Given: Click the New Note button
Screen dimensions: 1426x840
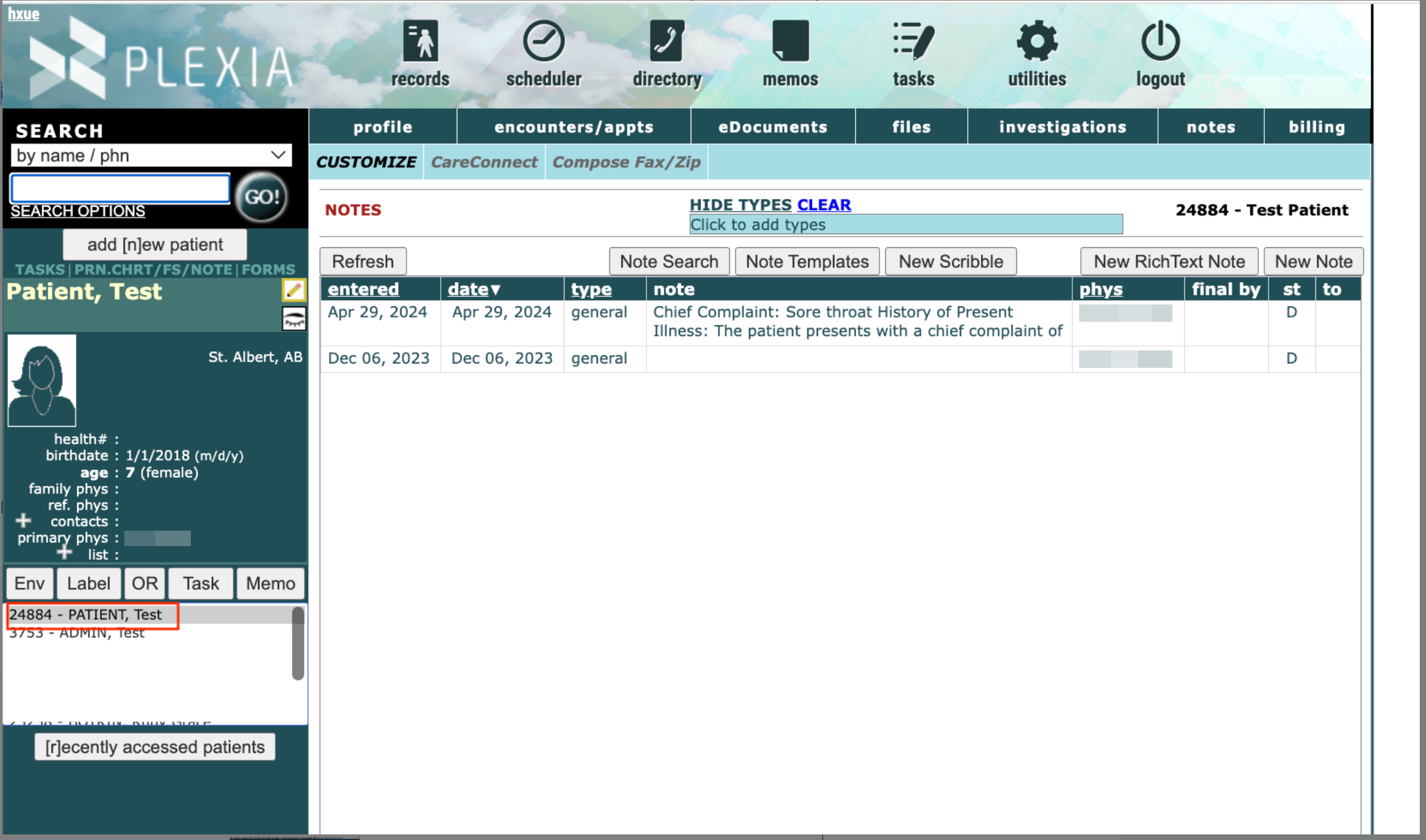Looking at the screenshot, I should 1313,262.
